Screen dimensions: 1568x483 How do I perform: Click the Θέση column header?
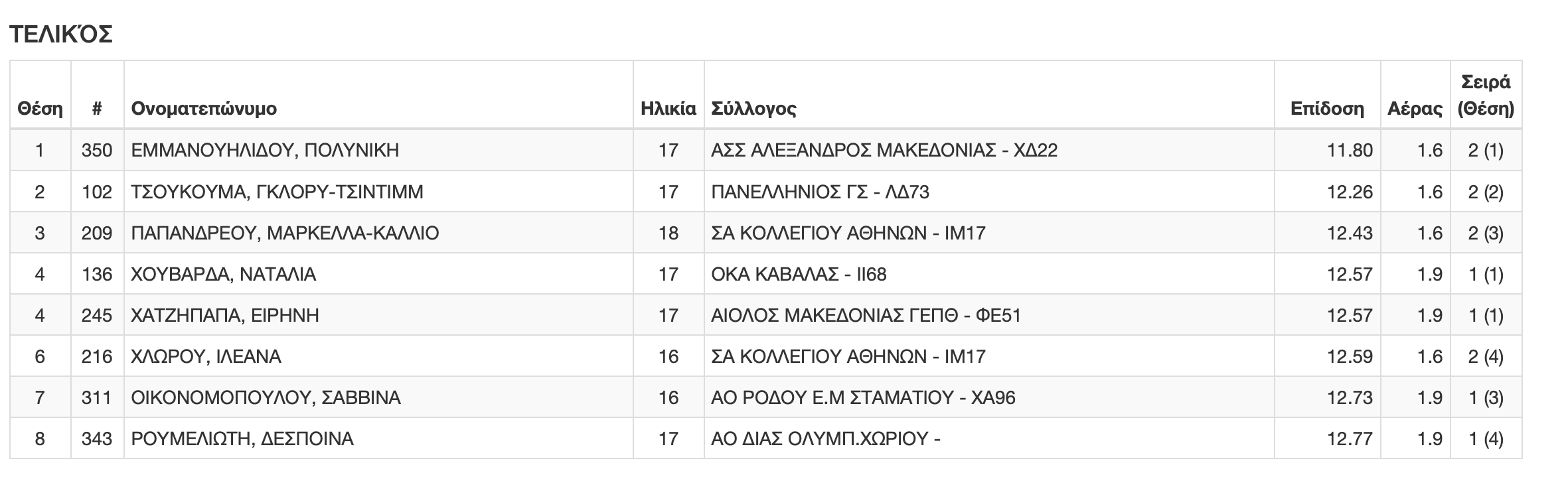(x=40, y=108)
